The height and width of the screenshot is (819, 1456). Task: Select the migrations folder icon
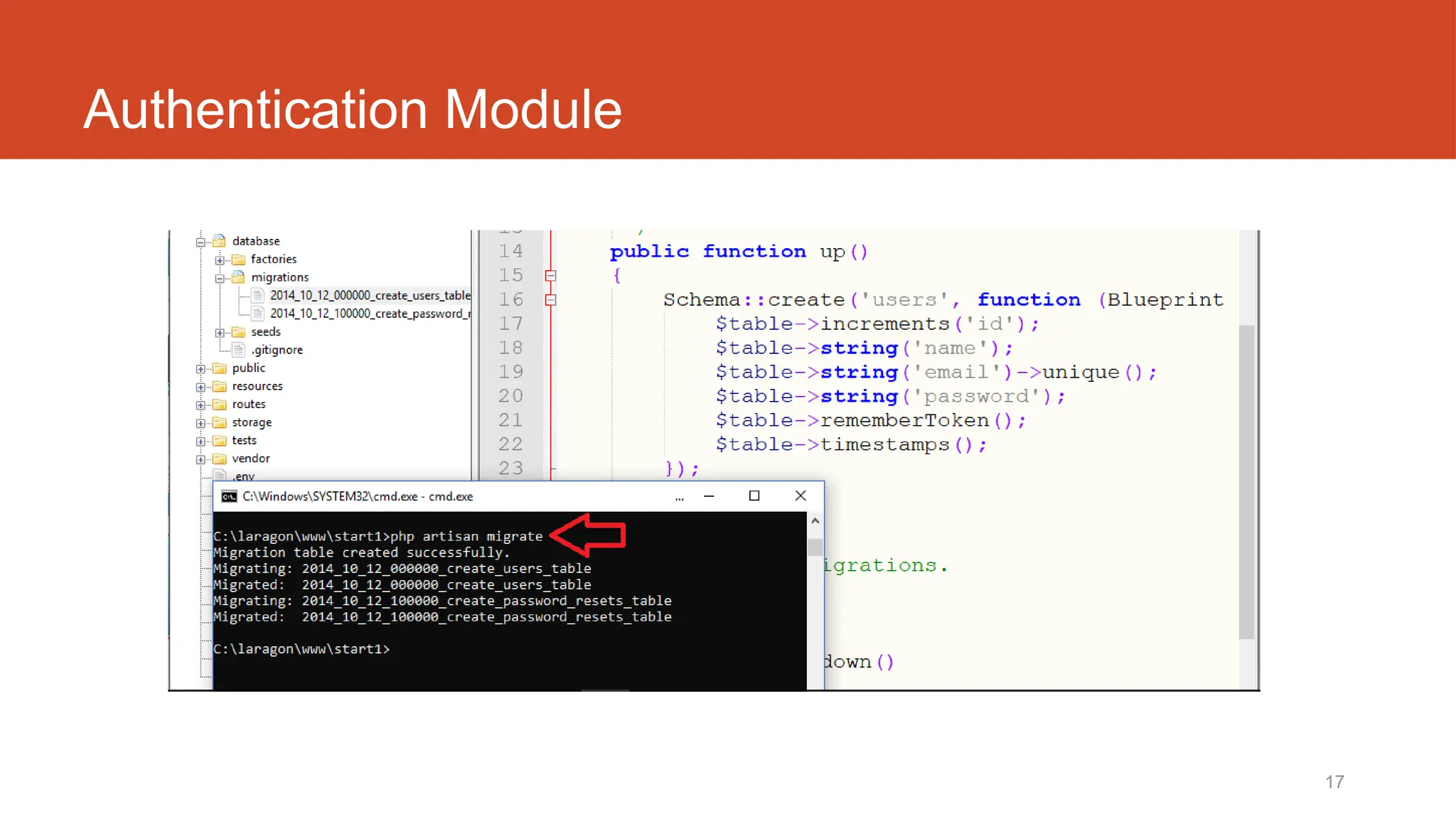tap(239, 277)
